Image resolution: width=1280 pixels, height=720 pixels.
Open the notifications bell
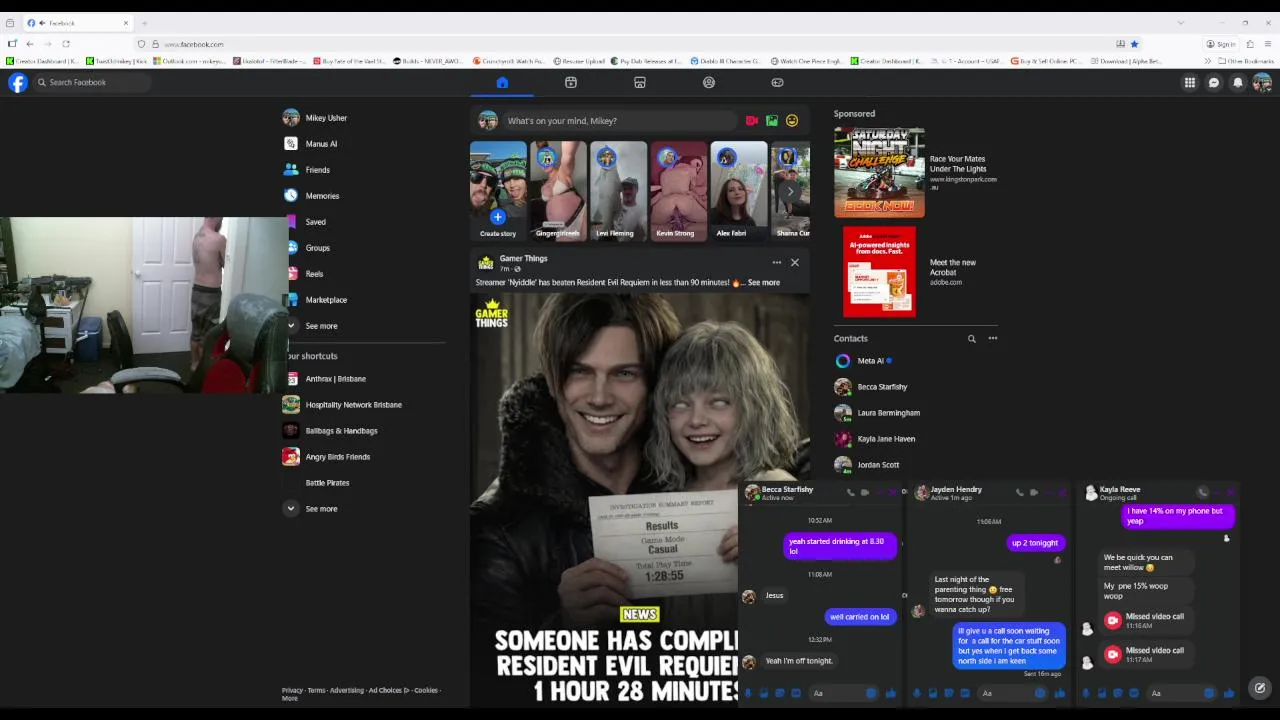[1238, 83]
